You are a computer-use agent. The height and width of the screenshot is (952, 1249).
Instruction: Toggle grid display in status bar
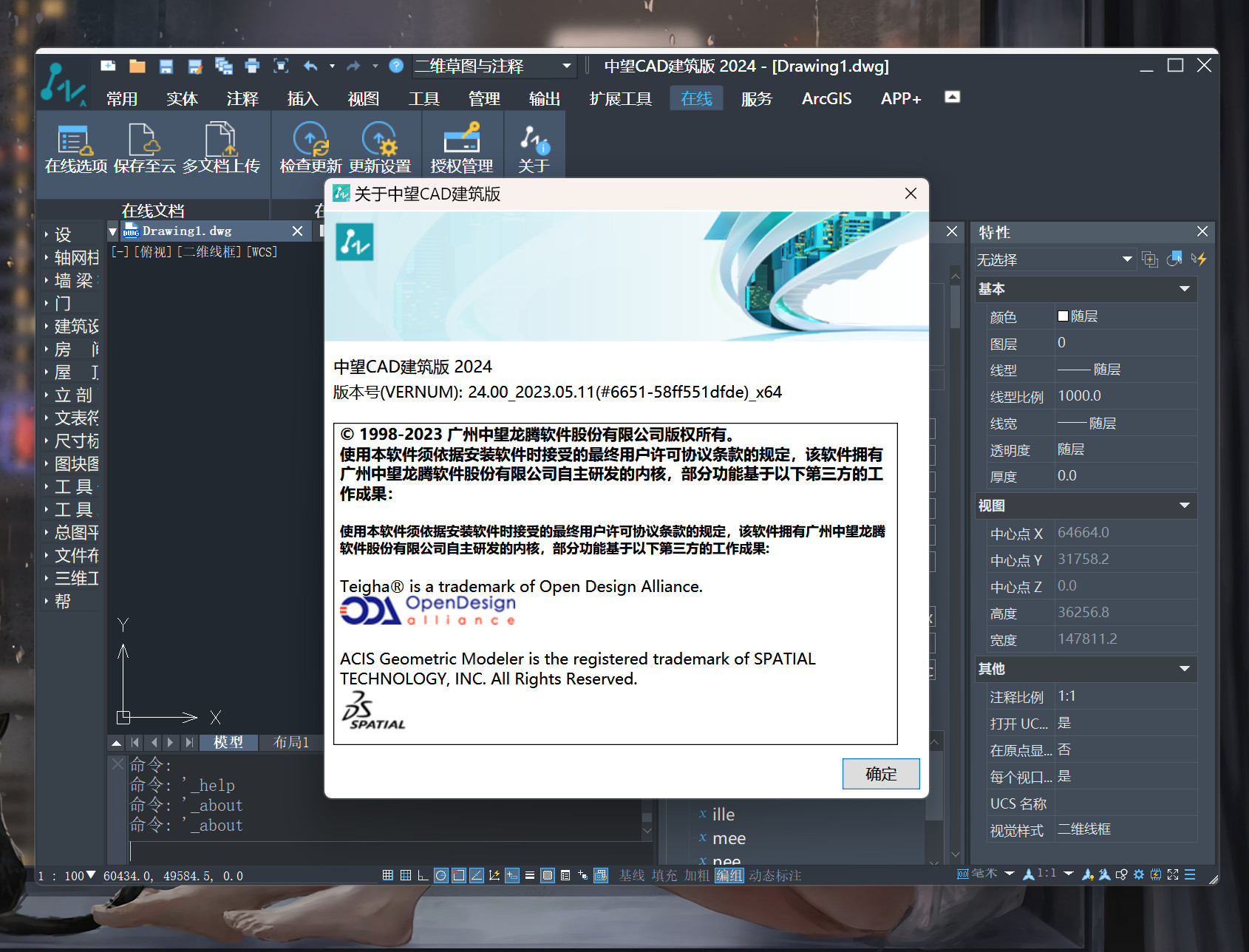pyautogui.click(x=406, y=875)
